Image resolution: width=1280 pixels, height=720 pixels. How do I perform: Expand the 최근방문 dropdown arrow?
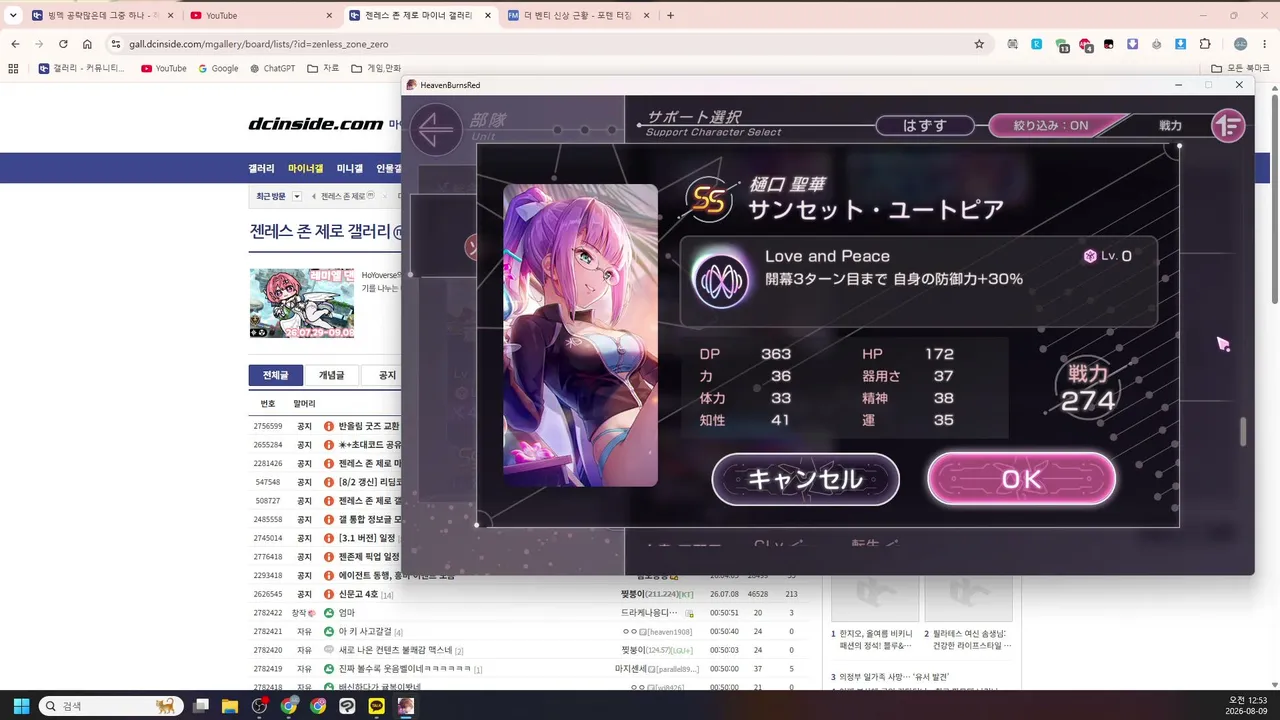pos(297,196)
